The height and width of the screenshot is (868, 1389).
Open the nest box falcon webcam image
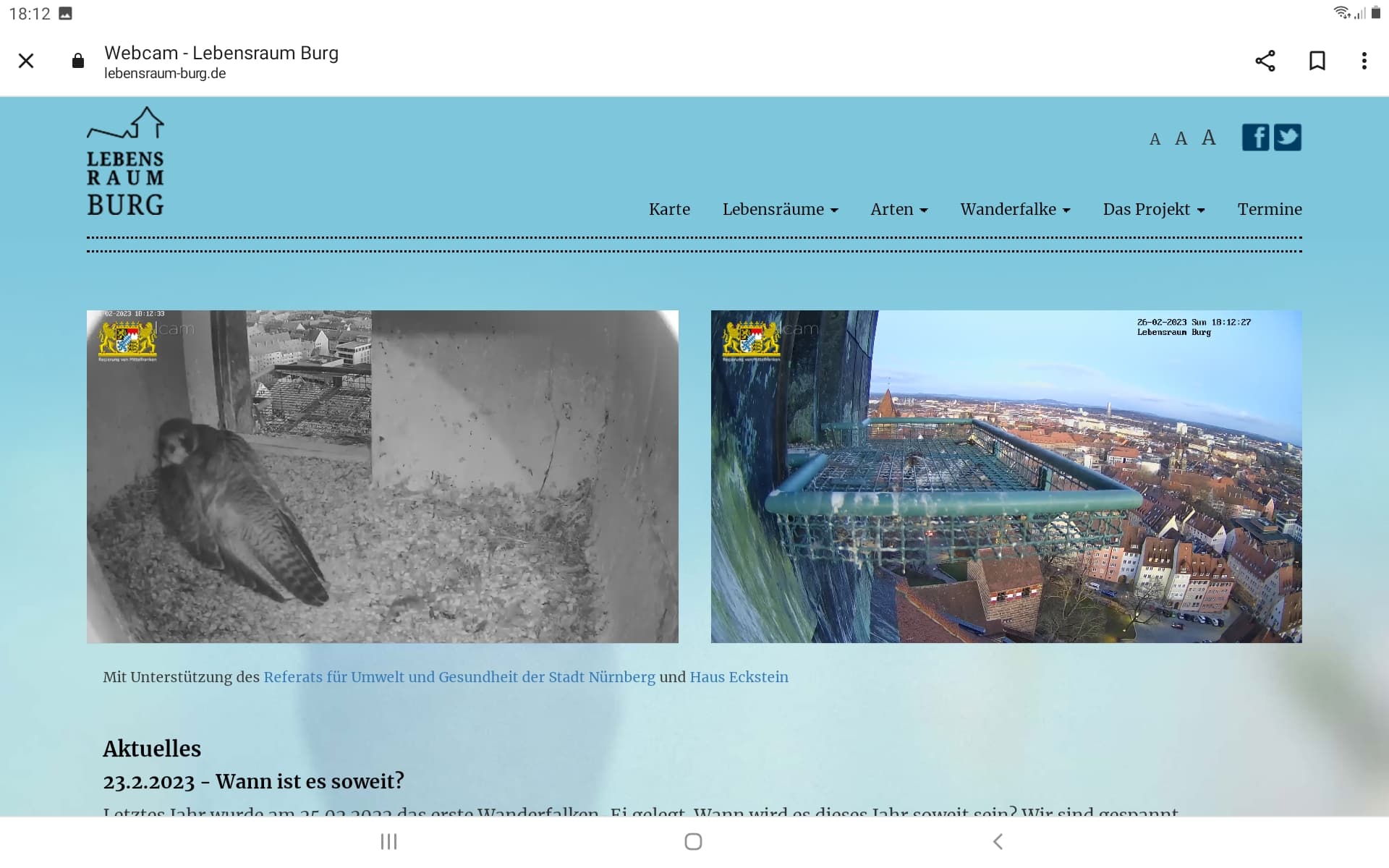pyautogui.click(x=383, y=477)
